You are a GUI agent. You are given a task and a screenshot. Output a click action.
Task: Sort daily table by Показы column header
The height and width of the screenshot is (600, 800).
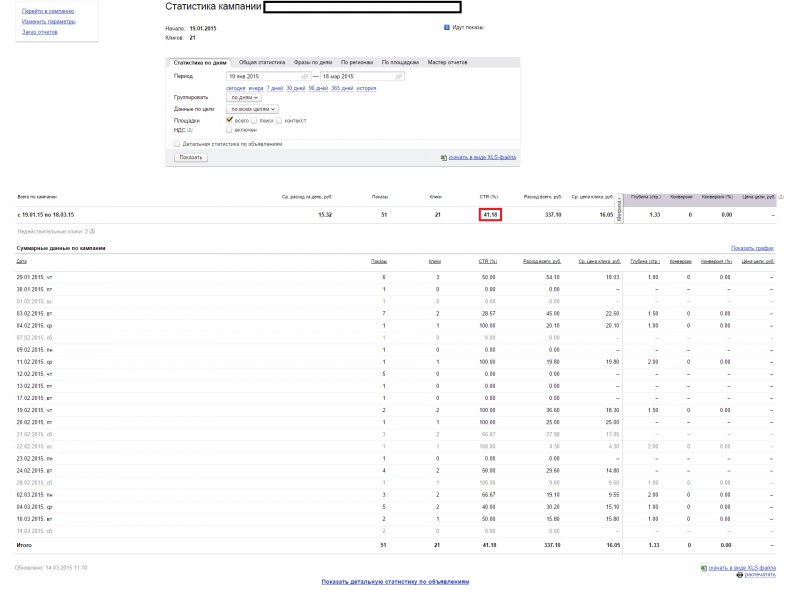pos(379,262)
